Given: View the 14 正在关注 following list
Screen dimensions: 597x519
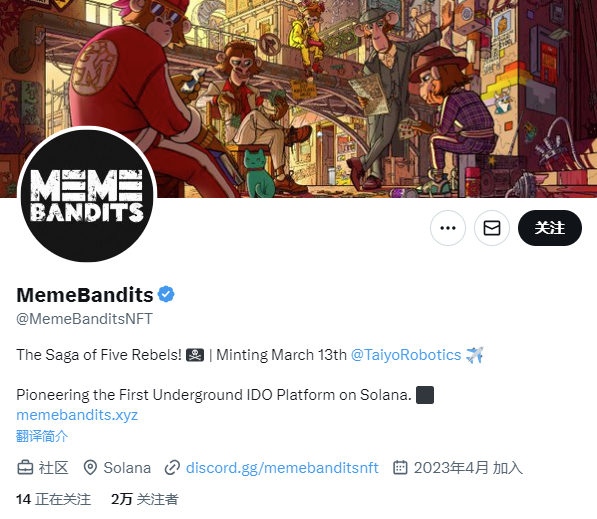Looking at the screenshot, I should point(53,499).
